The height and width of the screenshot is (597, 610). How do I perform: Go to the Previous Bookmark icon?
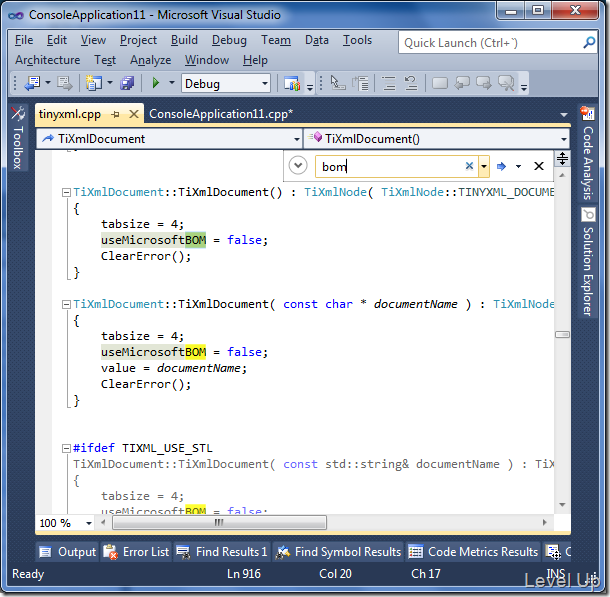coord(462,83)
